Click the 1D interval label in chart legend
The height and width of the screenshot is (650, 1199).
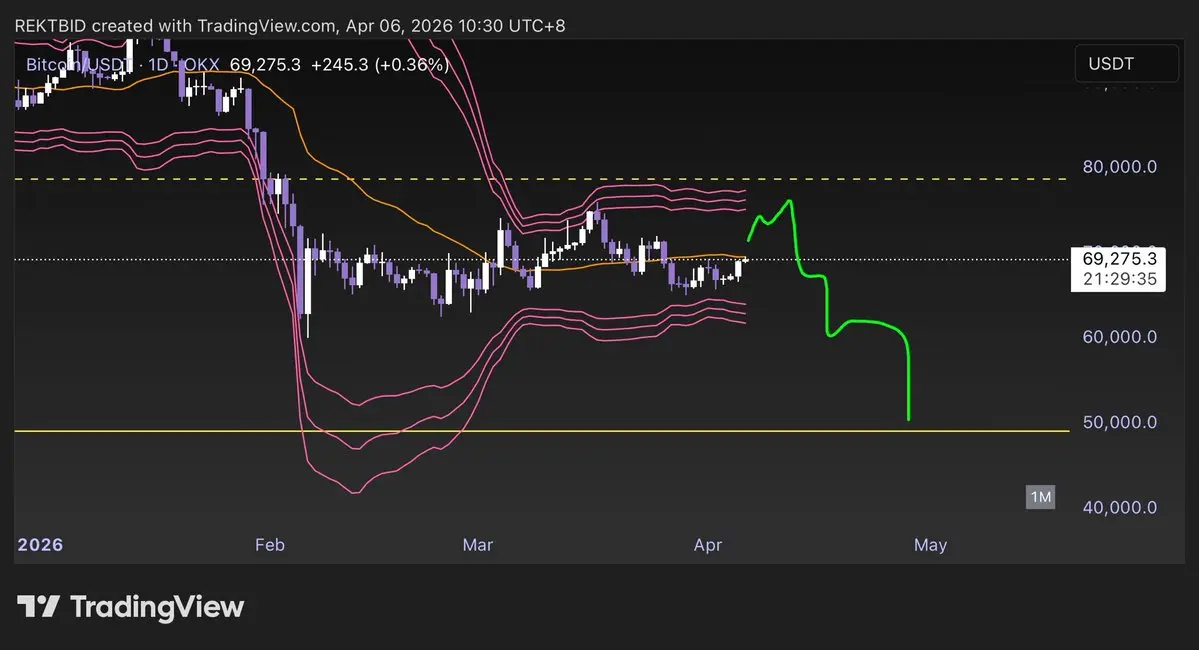click(158, 65)
